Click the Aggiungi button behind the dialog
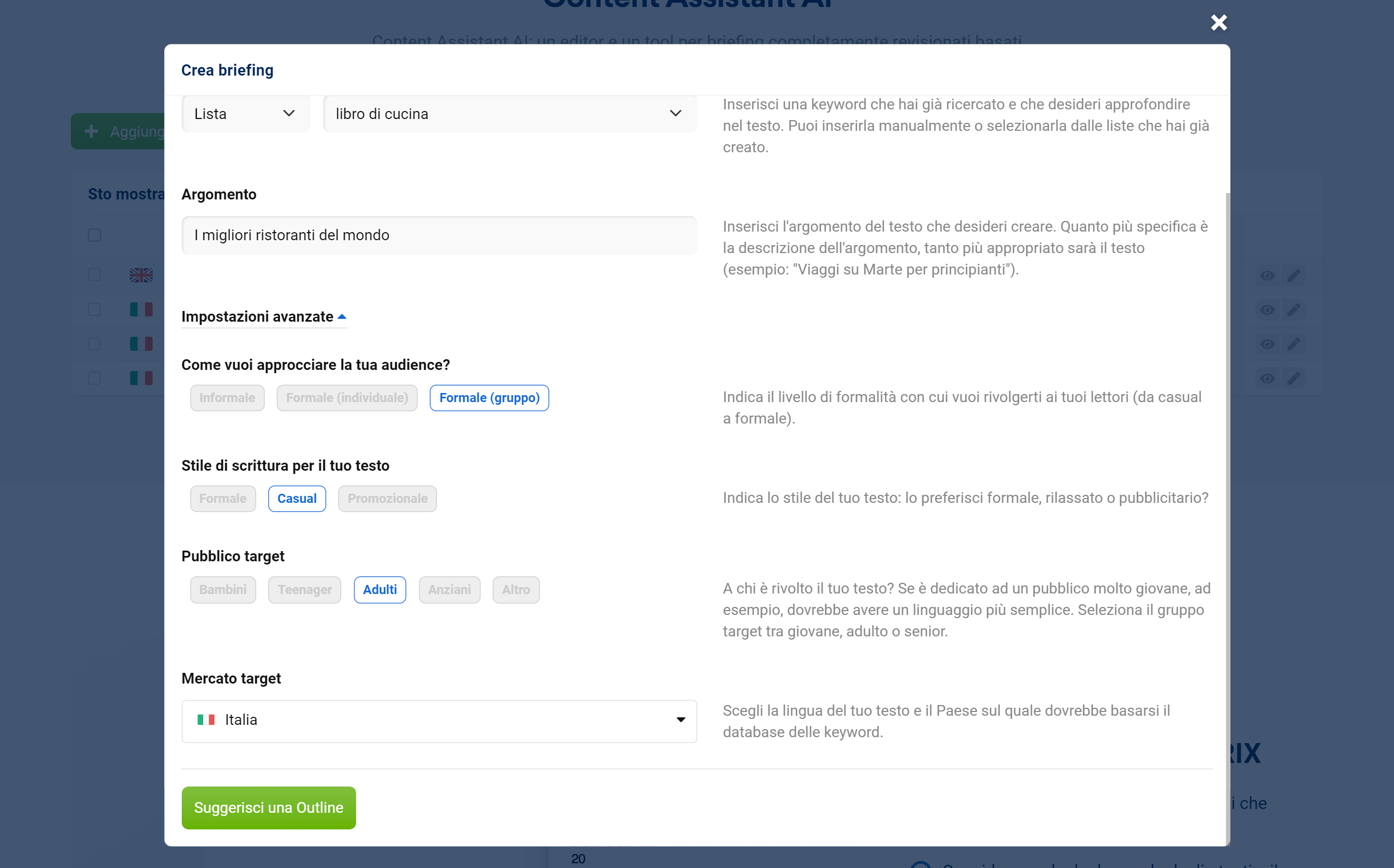This screenshot has height=868, width=1394. tap(118, 131)
